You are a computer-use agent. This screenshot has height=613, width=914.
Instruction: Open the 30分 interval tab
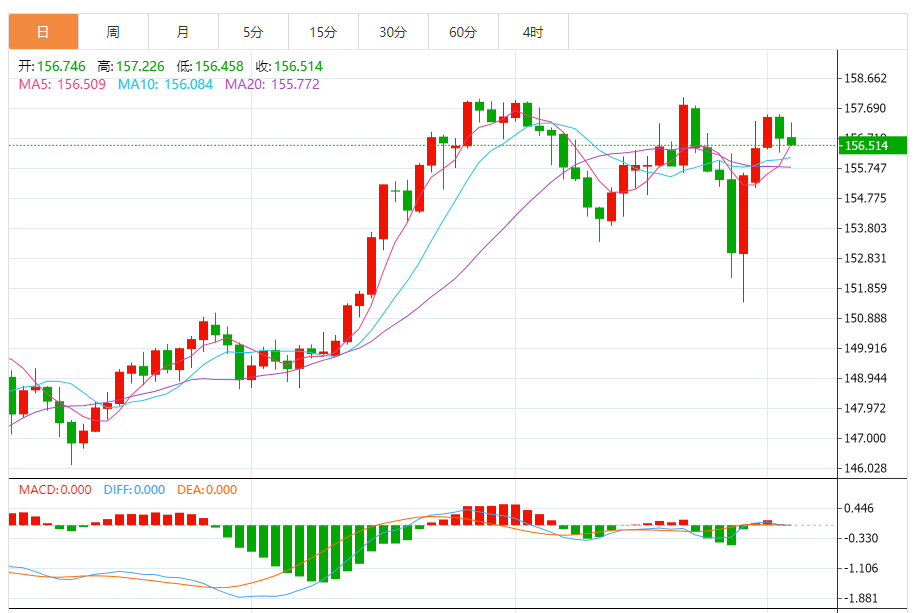393,32
